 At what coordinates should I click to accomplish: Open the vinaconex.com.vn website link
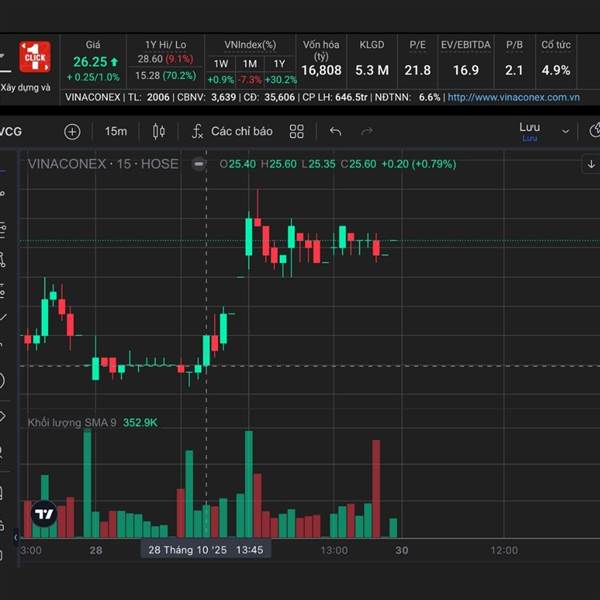coord(514,97)
